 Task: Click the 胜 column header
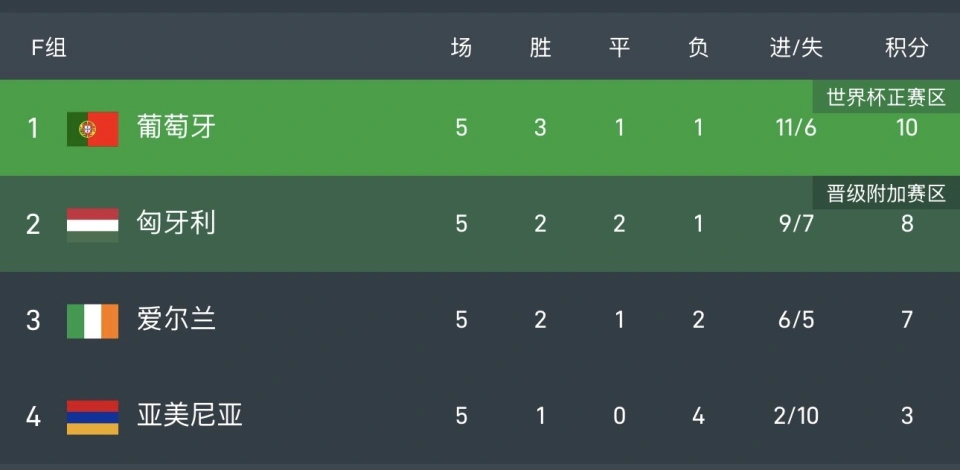tap(540, 48)
